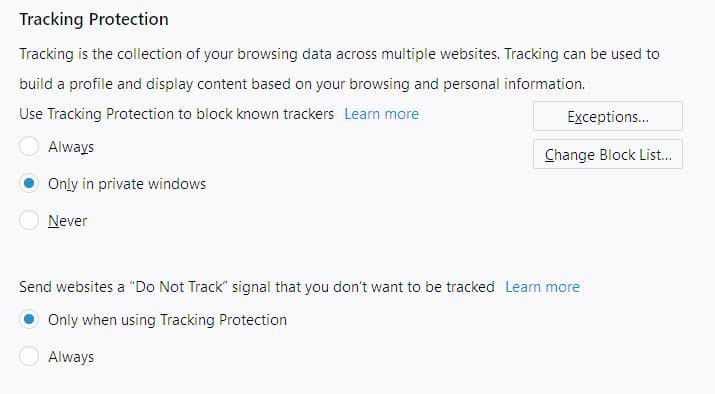Click the Send websites a Do Not Track sentence

point(257,287)
